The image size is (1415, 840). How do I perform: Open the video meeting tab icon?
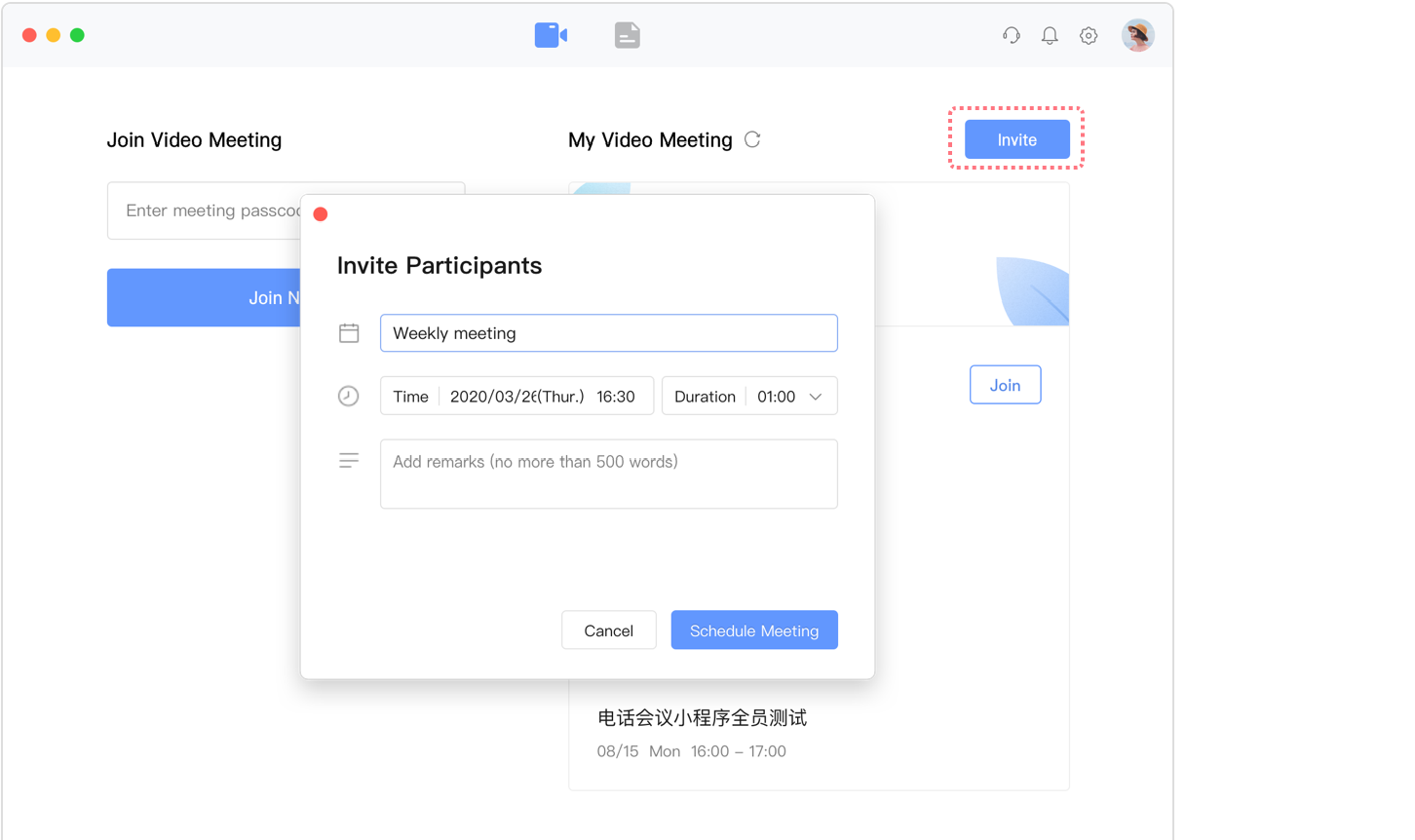[551, 36]
